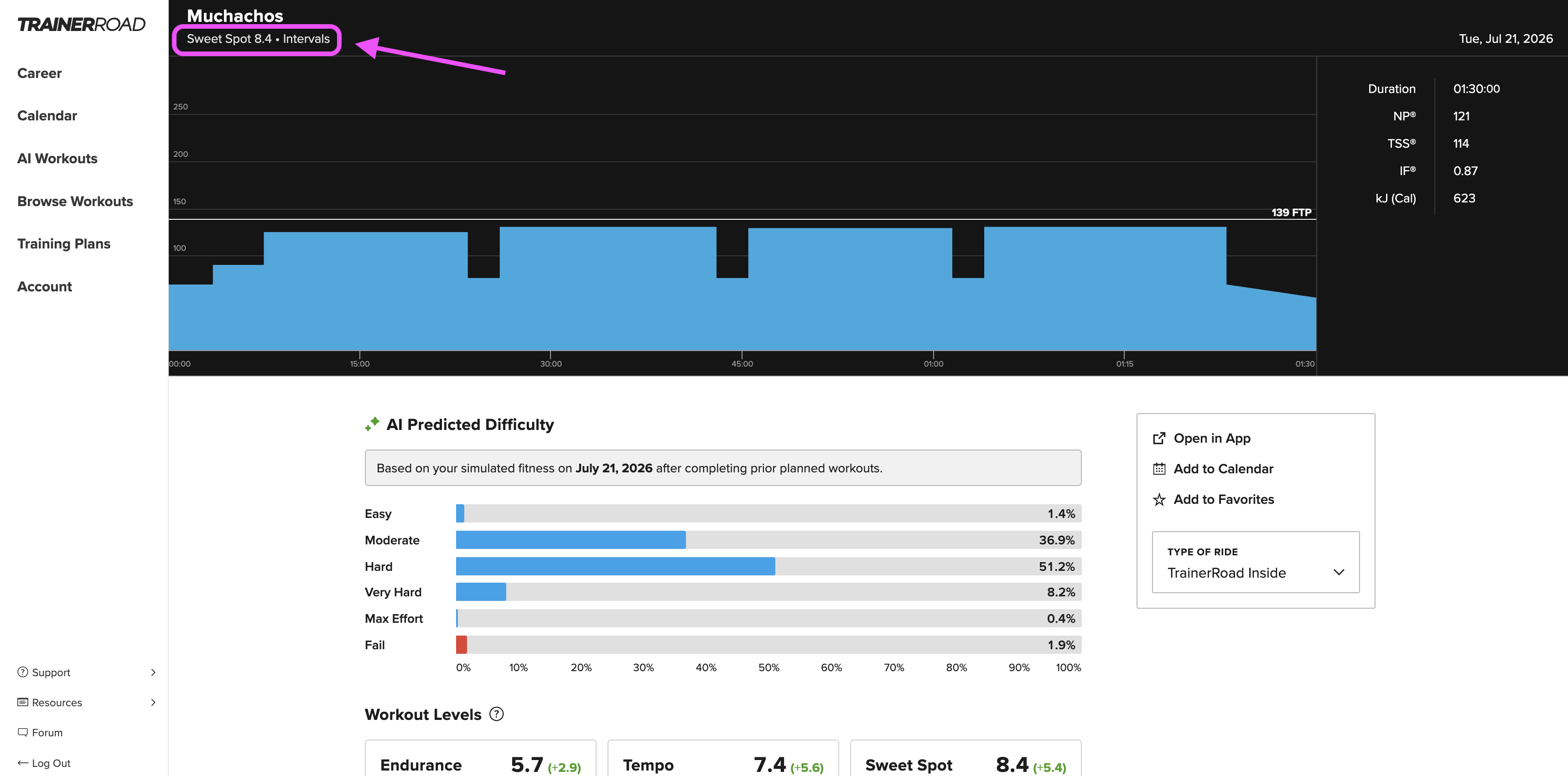The width and height of the screenshot is (1568, 776).
Task: Click the IF value 0.87
Action: coord(1465,171)
